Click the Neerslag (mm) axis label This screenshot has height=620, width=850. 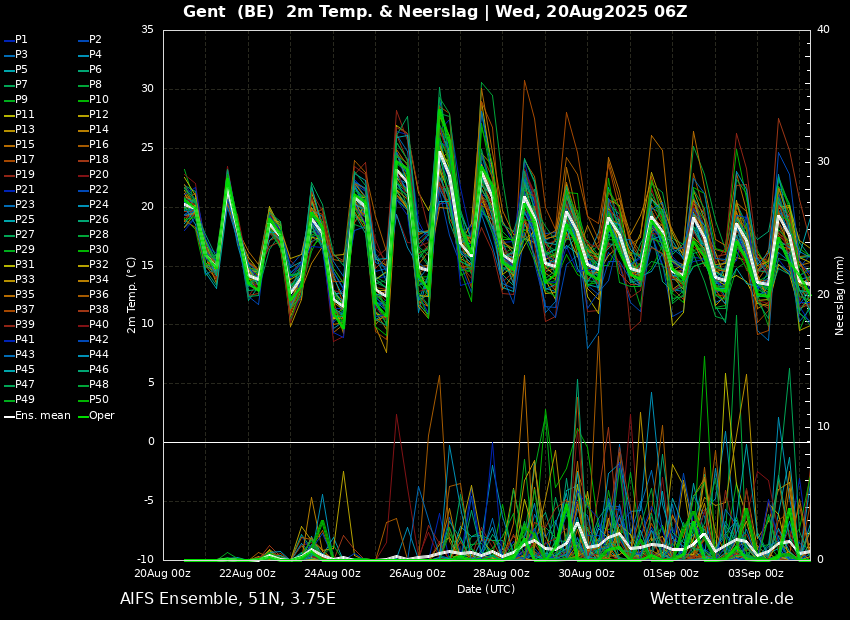pos(840,294)
